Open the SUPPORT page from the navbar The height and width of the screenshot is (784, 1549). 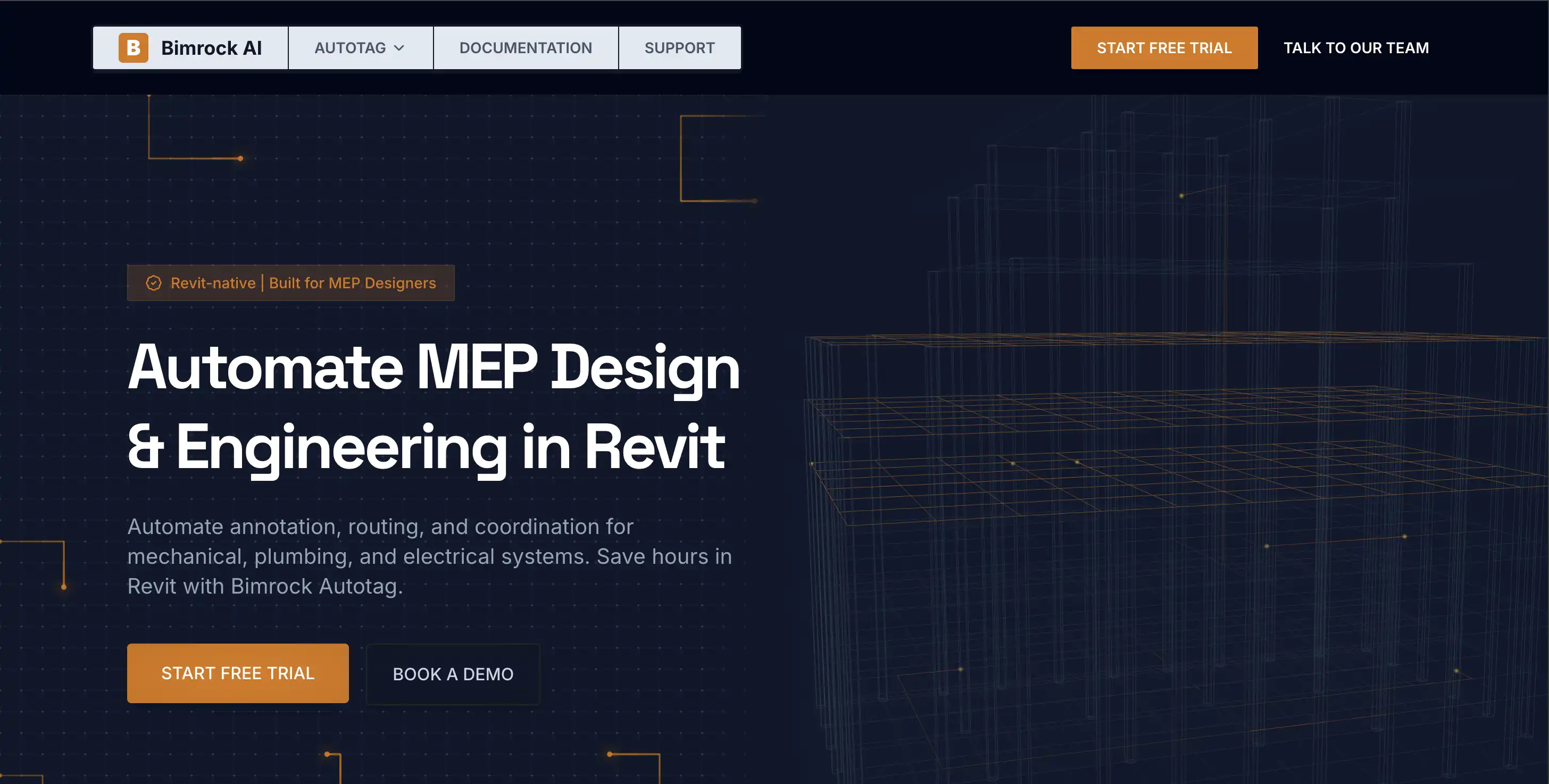click(x=679, y=47)
